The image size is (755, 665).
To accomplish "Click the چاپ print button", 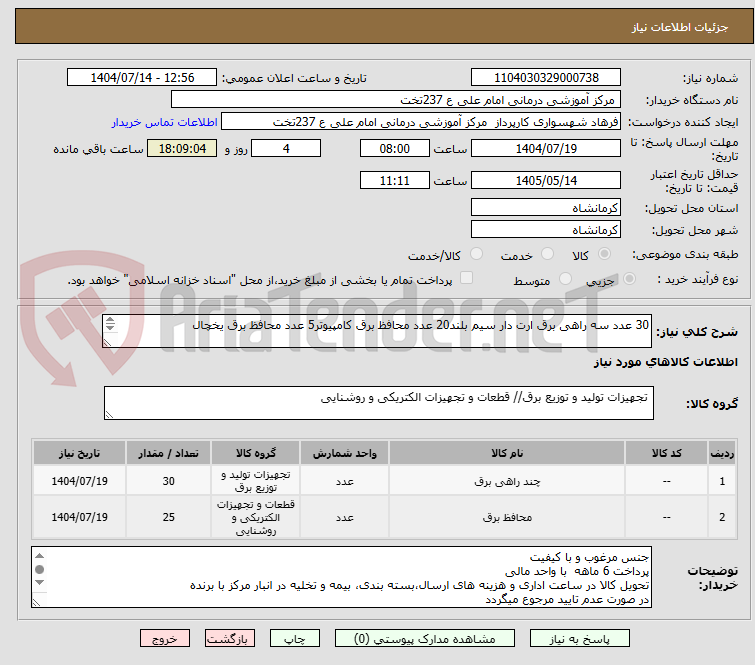I will (x=294, y=639).
